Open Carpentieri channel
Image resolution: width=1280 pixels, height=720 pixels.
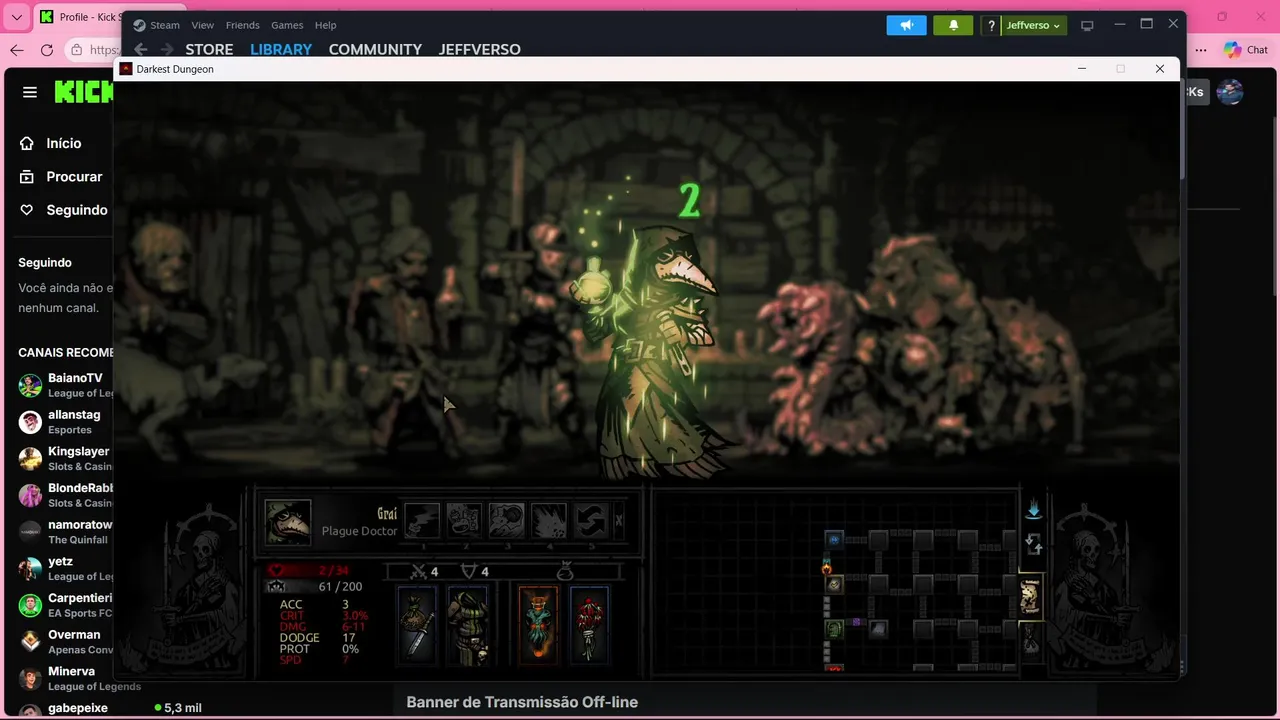[x=65, y=605]
